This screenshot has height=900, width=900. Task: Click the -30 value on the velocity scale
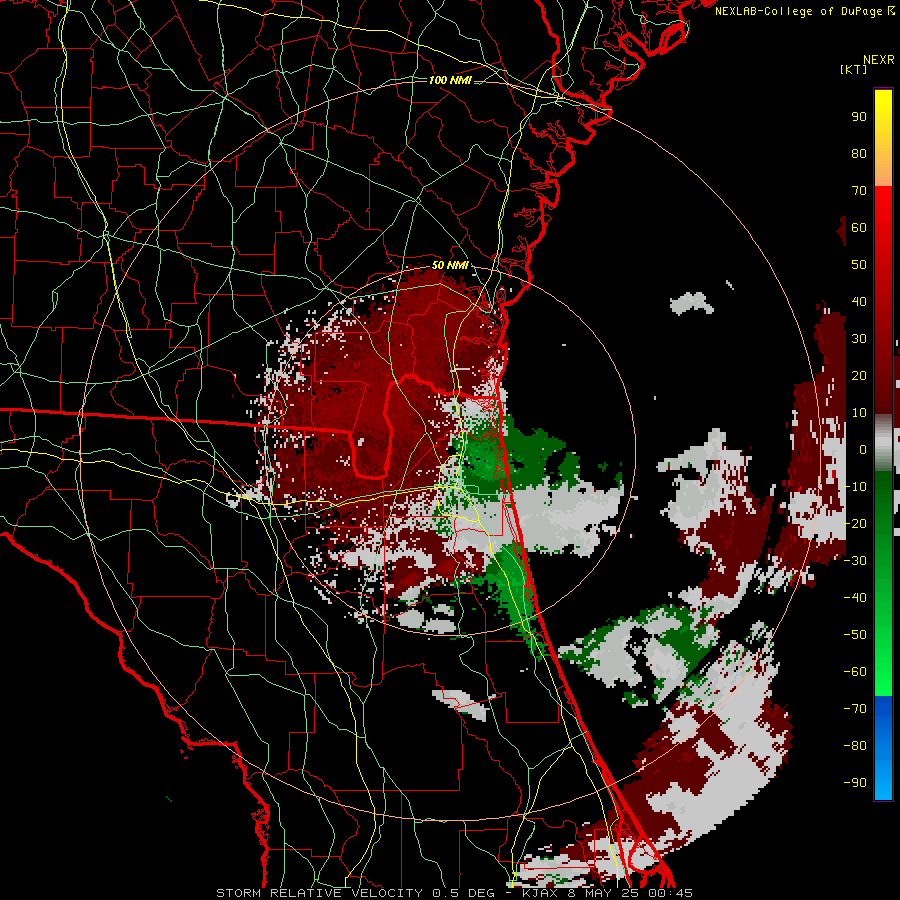point(855,561)
